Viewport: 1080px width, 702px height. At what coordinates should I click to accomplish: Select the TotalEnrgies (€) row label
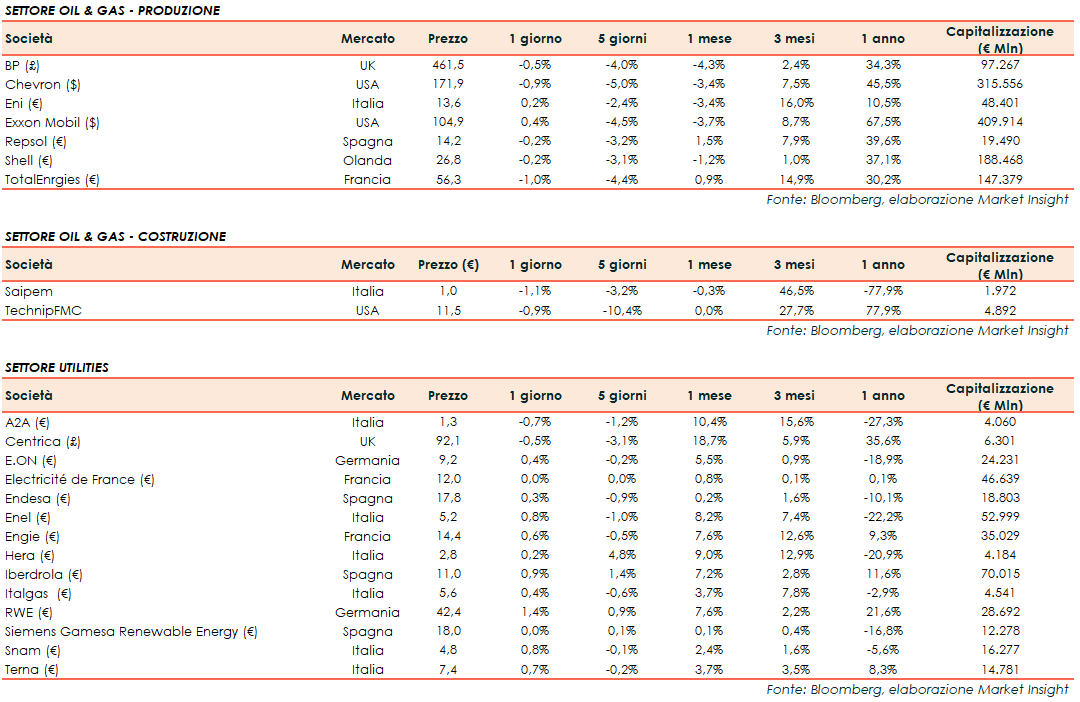53,180
